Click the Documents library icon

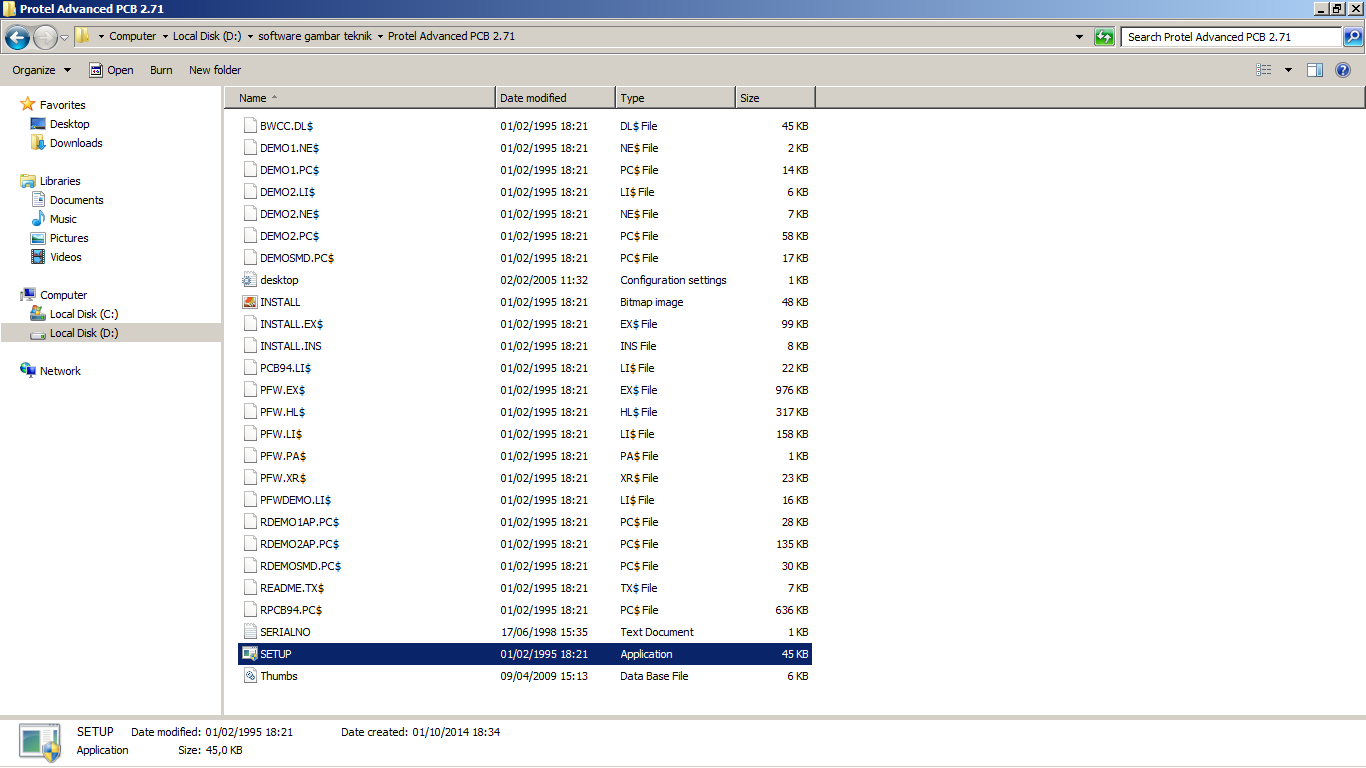[38, 200]
